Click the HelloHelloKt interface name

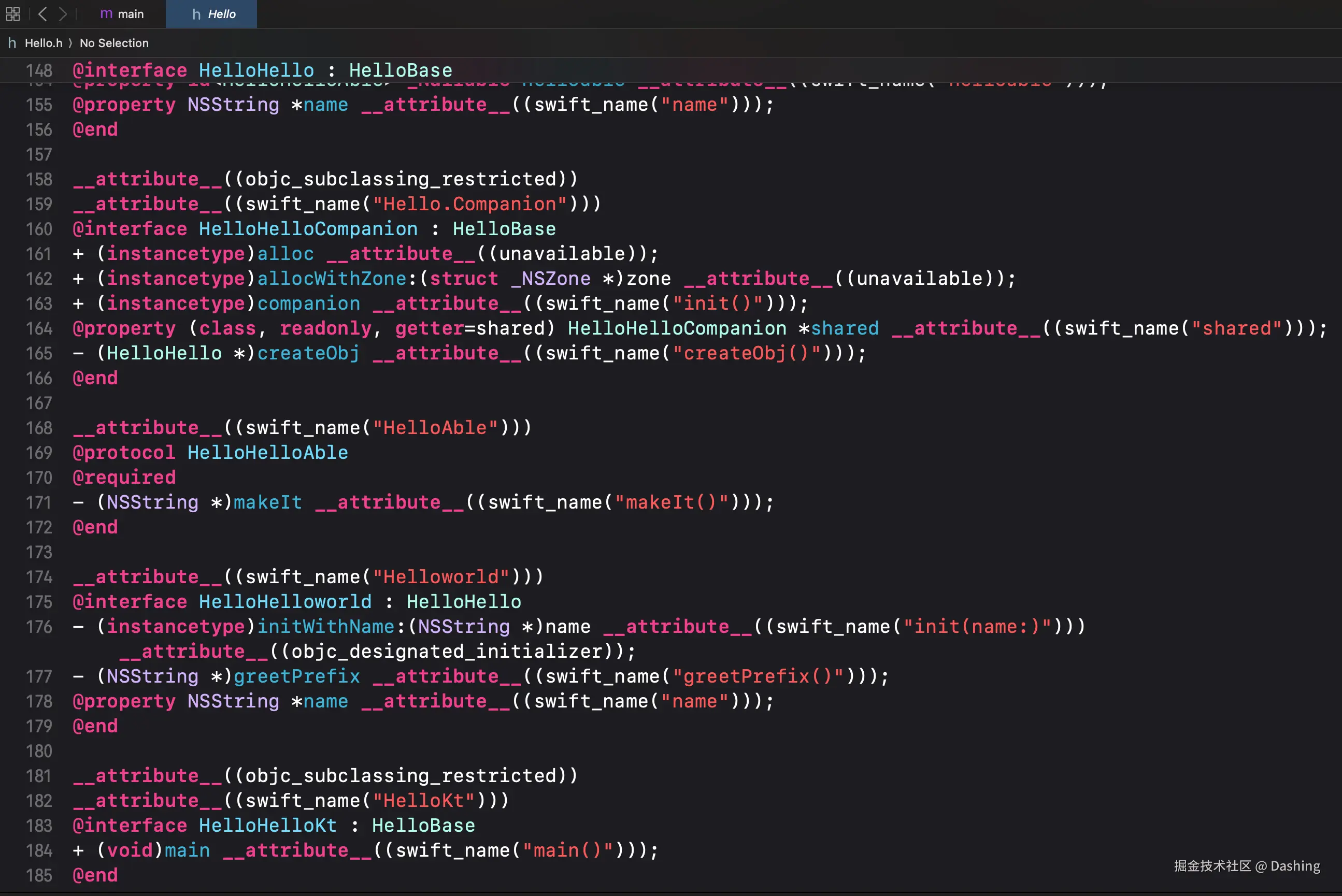[267, 825]
